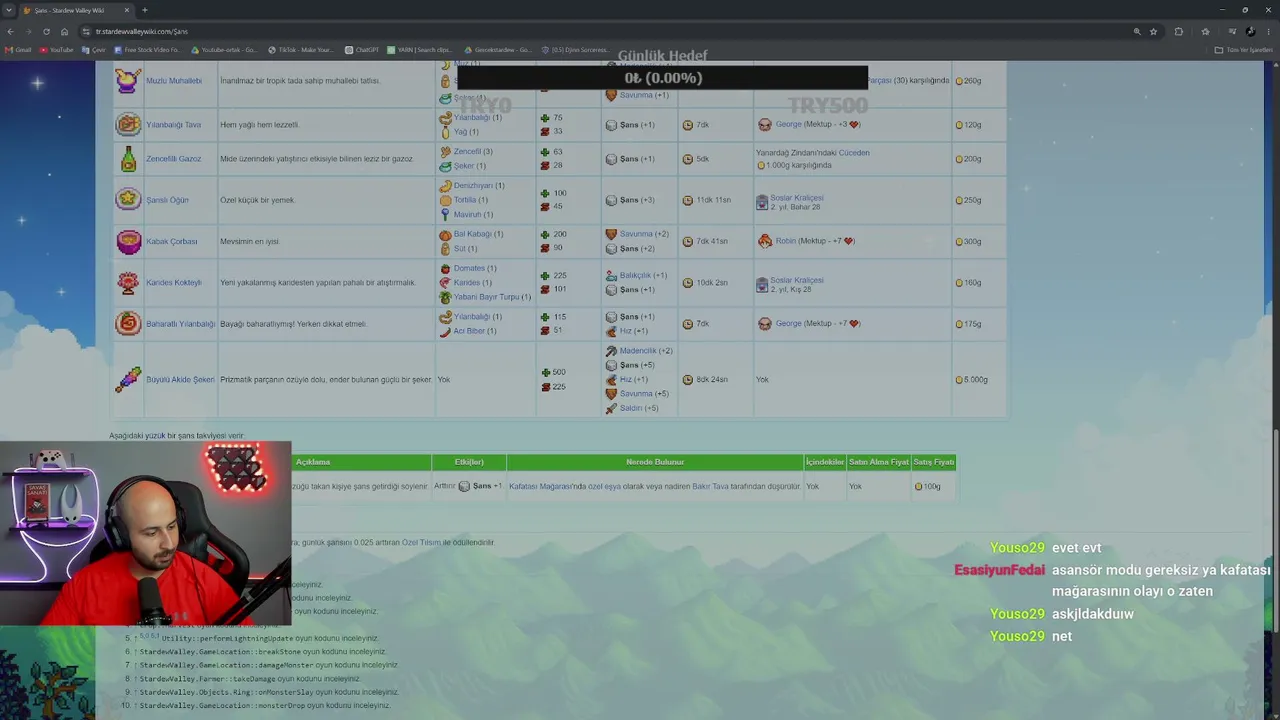Open the browser home page icon
This screenshot has width=1280, height=720.
coord(64,31)
